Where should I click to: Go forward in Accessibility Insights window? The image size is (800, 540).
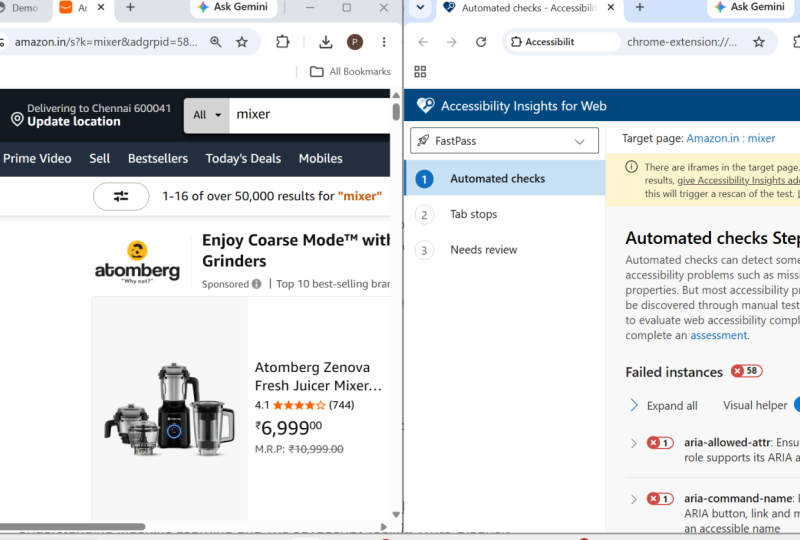452,42
